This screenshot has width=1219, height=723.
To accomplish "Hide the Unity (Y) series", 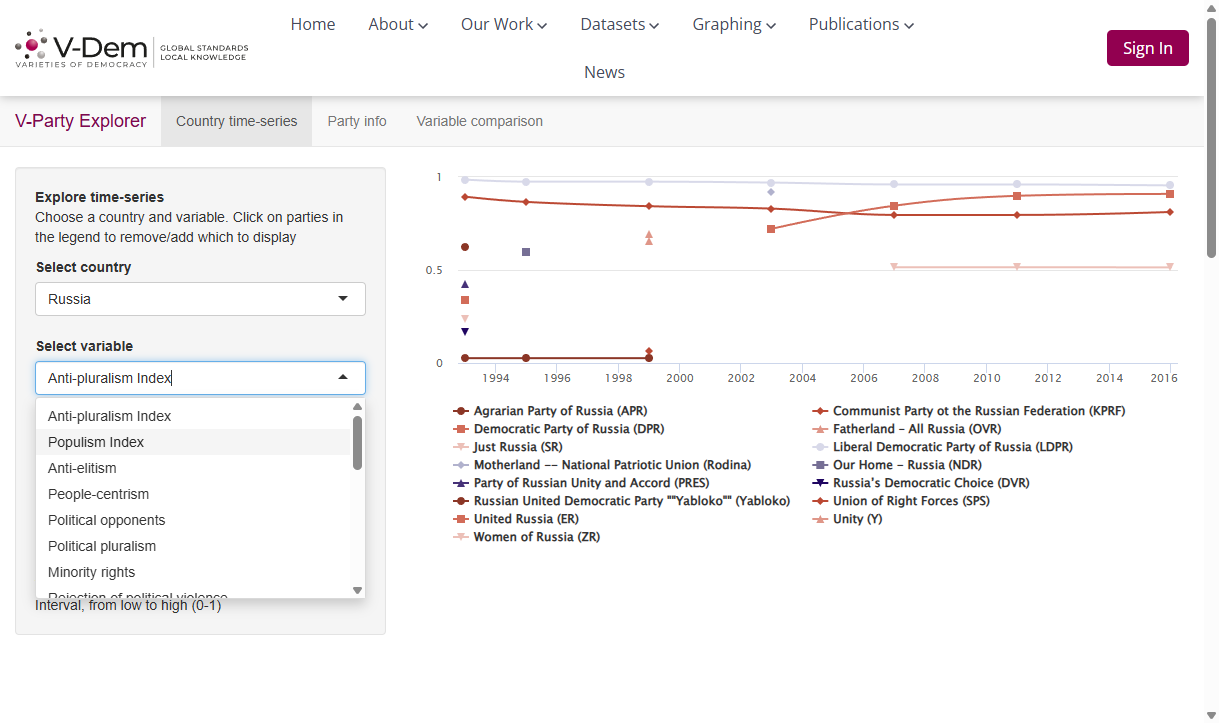I will pyautogui.click(x=847, y=519).
